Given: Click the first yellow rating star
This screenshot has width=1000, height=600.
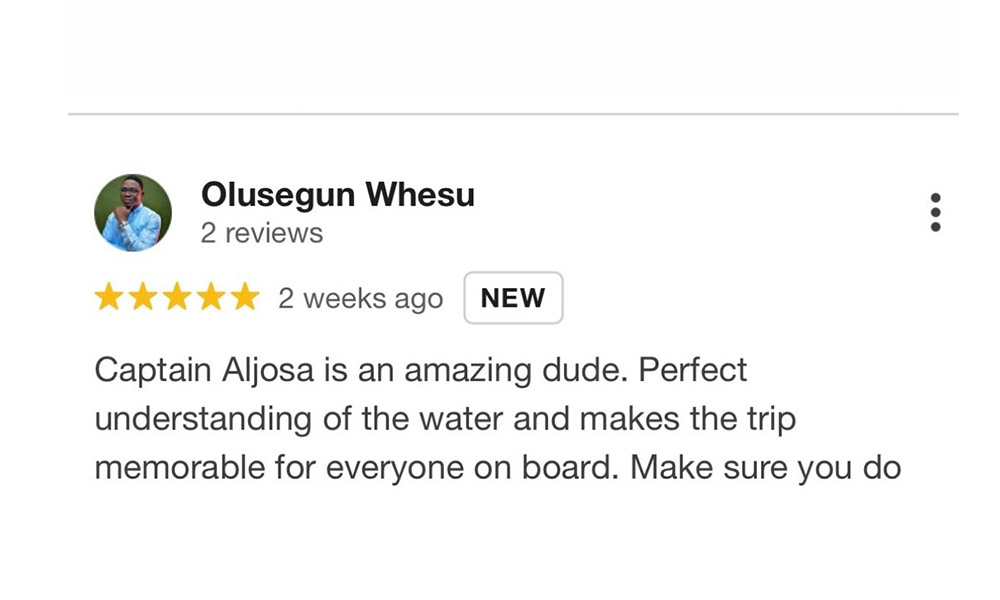Looking at the screenshot, I should (108, 298).
